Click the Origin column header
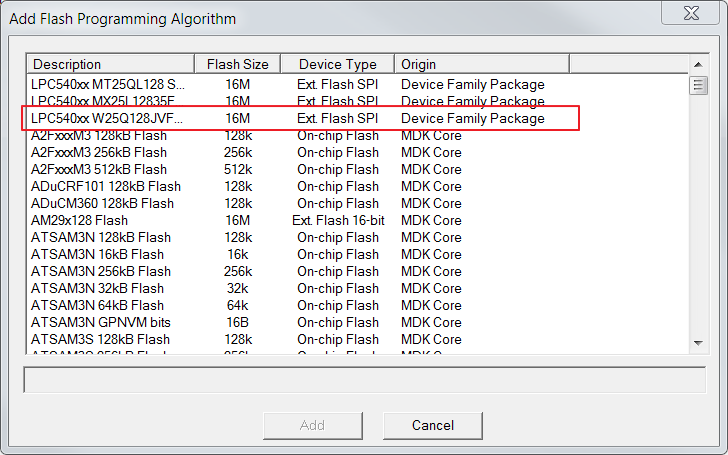728x455 pixels. point(482,64)
